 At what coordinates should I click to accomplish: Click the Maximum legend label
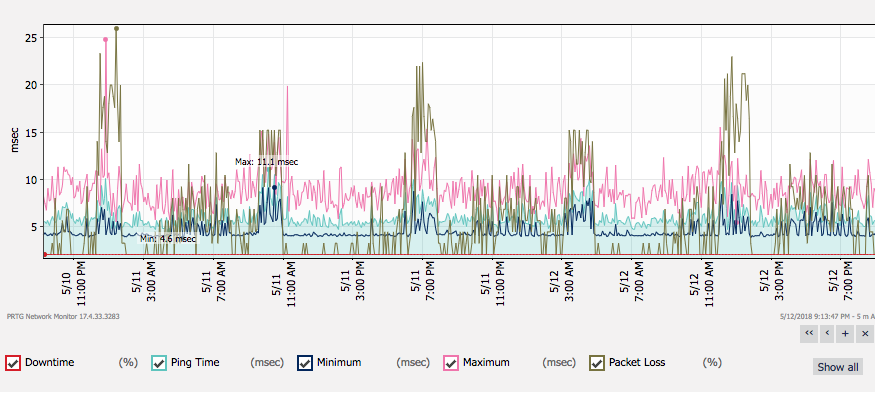pos(486,363)
